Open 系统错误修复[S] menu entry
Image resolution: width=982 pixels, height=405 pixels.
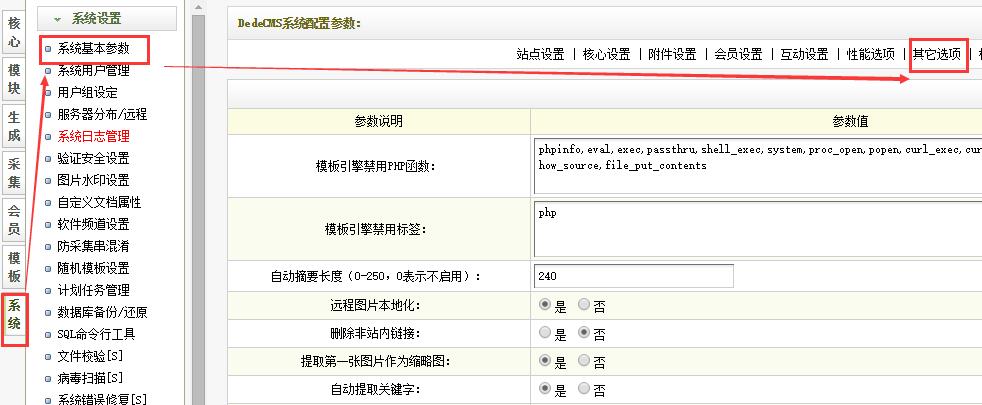(x=102, y=399)
